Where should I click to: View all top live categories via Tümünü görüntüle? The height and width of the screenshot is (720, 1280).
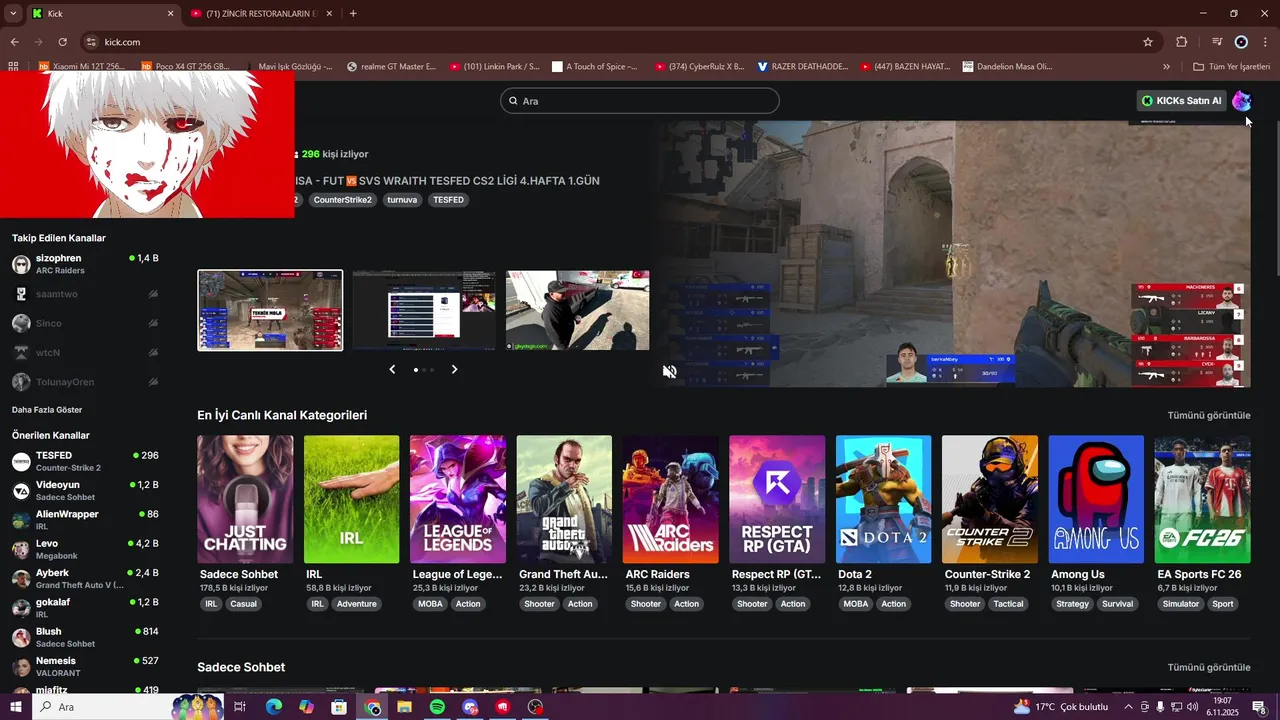pos(1209,415)
